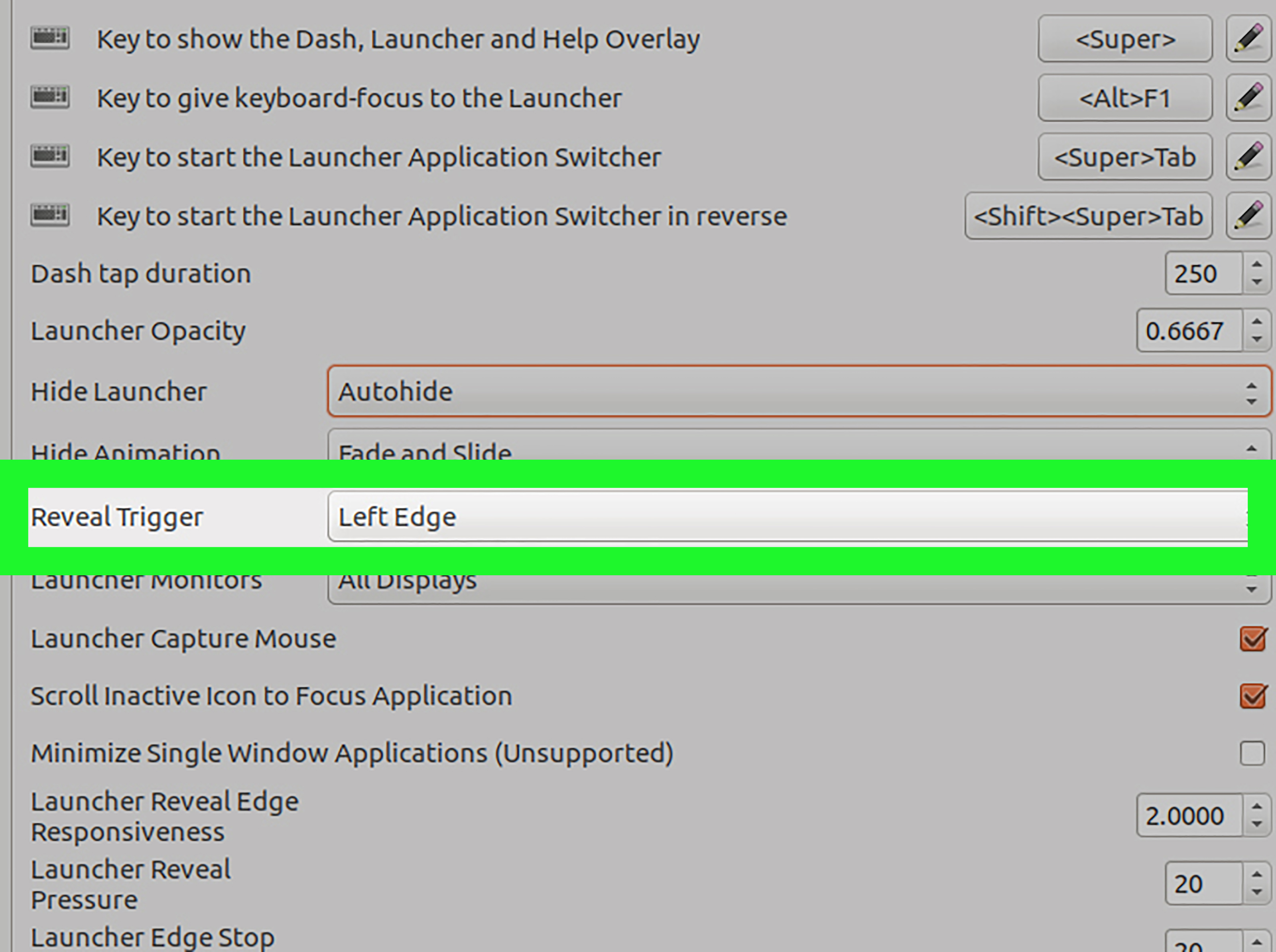Decrease Launcher Reveal Pressure value

pyautogui.click(x=1257, y=893)
